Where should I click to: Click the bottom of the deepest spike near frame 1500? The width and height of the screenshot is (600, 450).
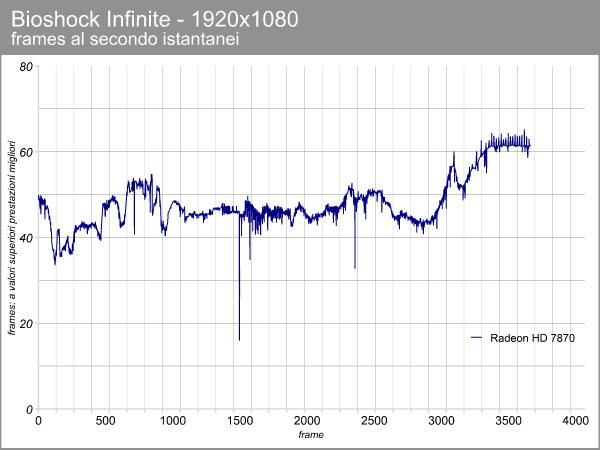click(240, 339)
